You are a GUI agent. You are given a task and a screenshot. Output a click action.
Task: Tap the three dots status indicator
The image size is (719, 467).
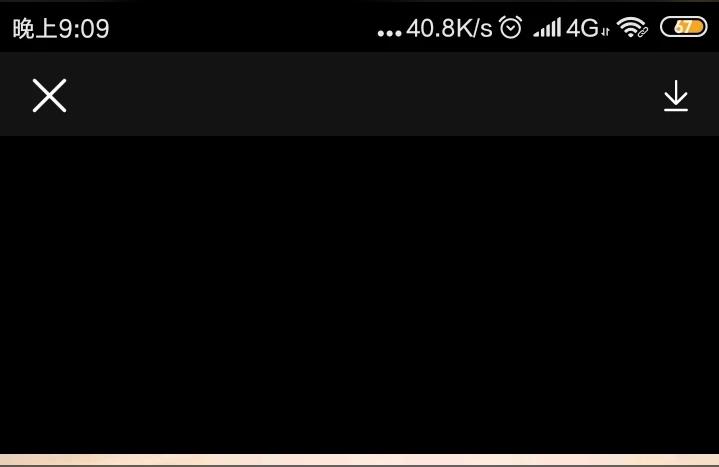click(389, 33)
